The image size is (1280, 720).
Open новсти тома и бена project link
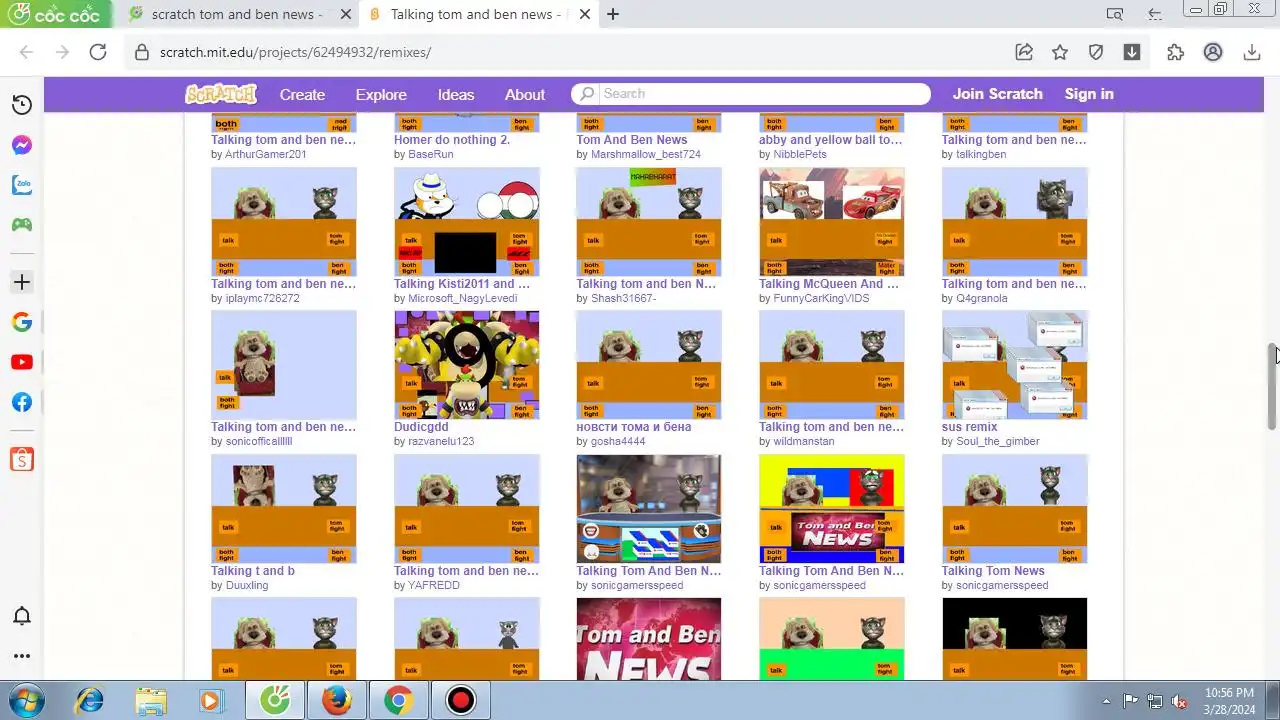(x=634, y=427)
